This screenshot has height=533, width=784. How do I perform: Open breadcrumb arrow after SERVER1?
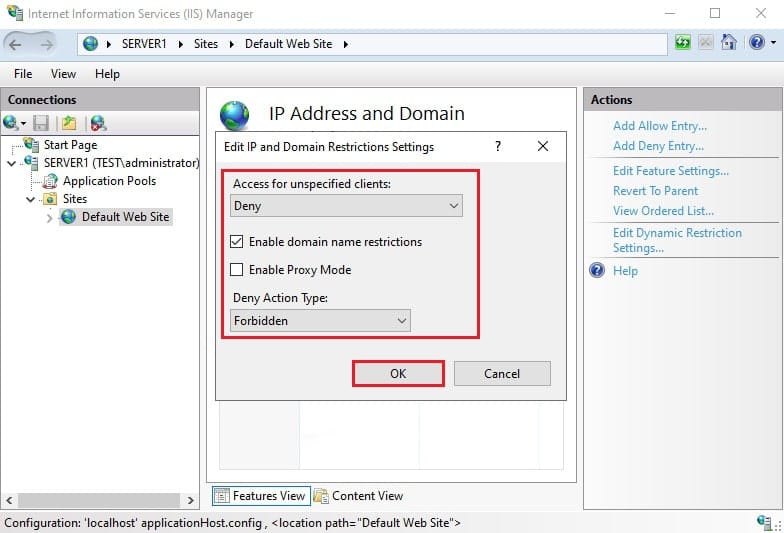[x=180, y=44]
